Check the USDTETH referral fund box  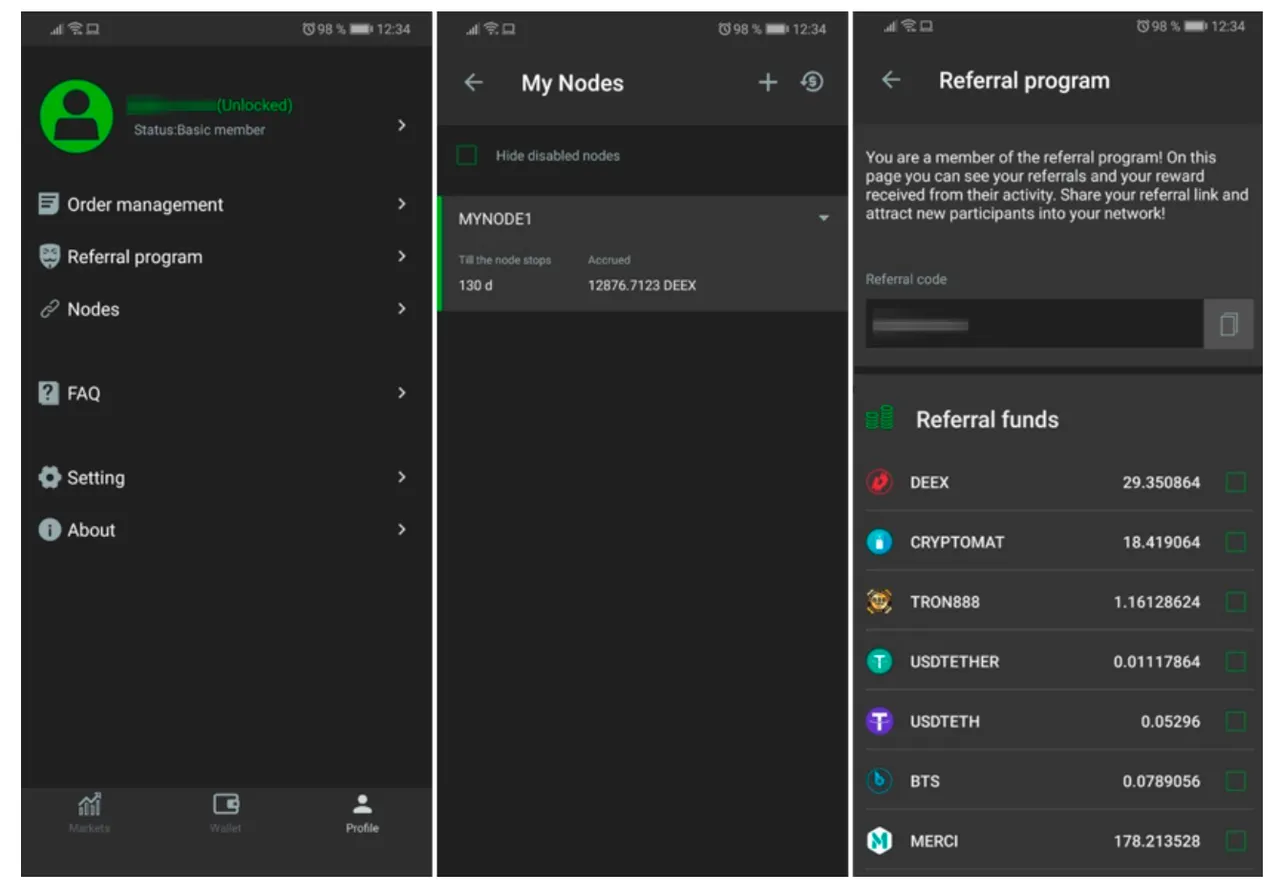click(1236, 721)
